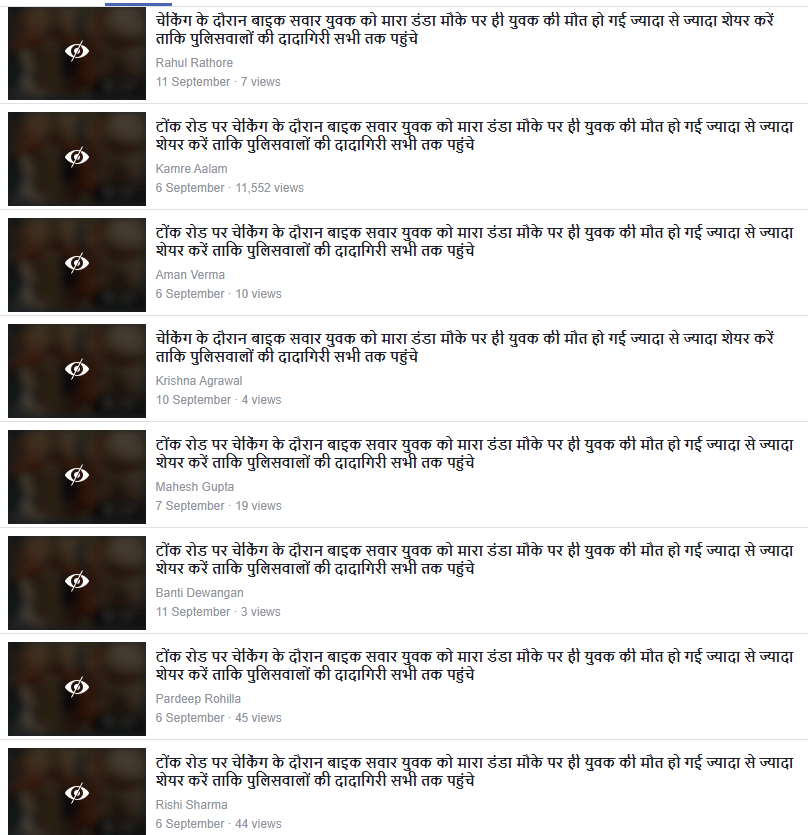Open Mahesh Gupta's profile name

click(194, 487)
